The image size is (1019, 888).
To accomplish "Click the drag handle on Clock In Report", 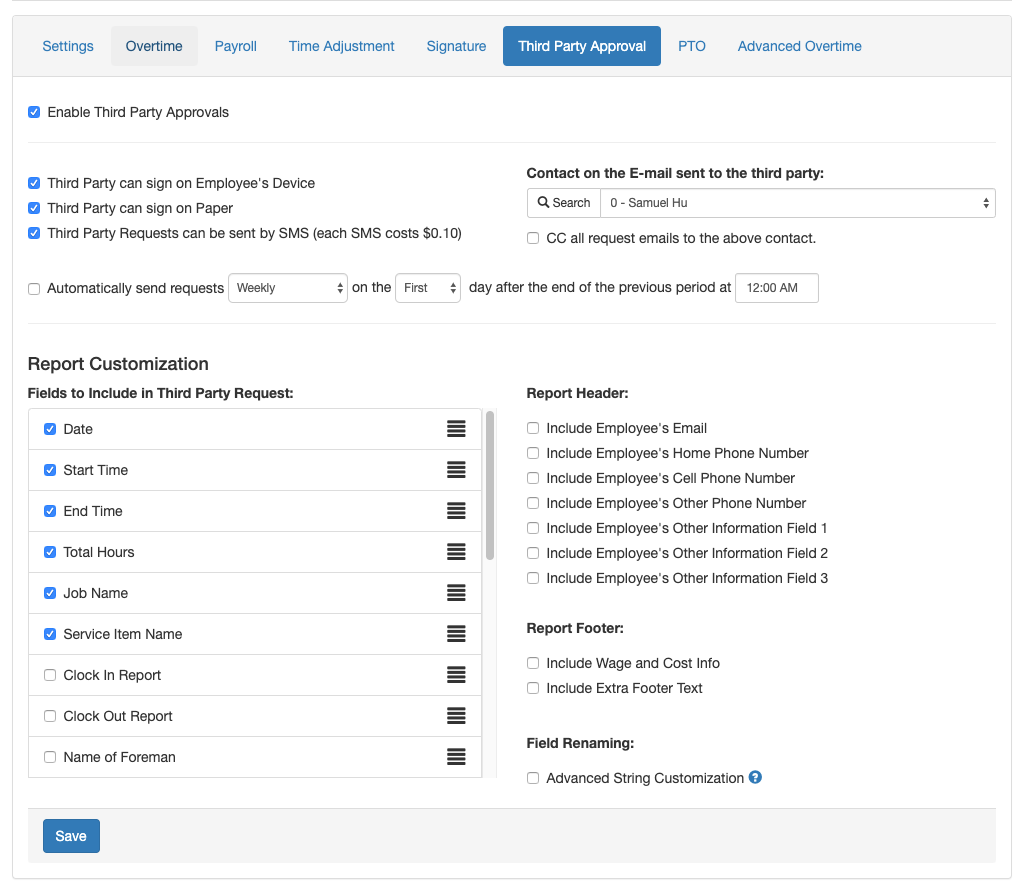I will pyautogui.click(x=456, y=675).
